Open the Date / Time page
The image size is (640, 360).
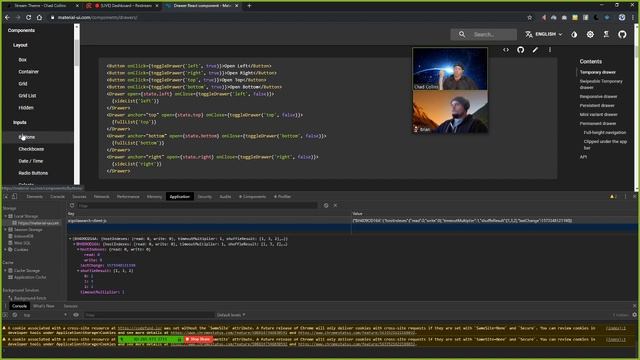click(x=31, y=161)
